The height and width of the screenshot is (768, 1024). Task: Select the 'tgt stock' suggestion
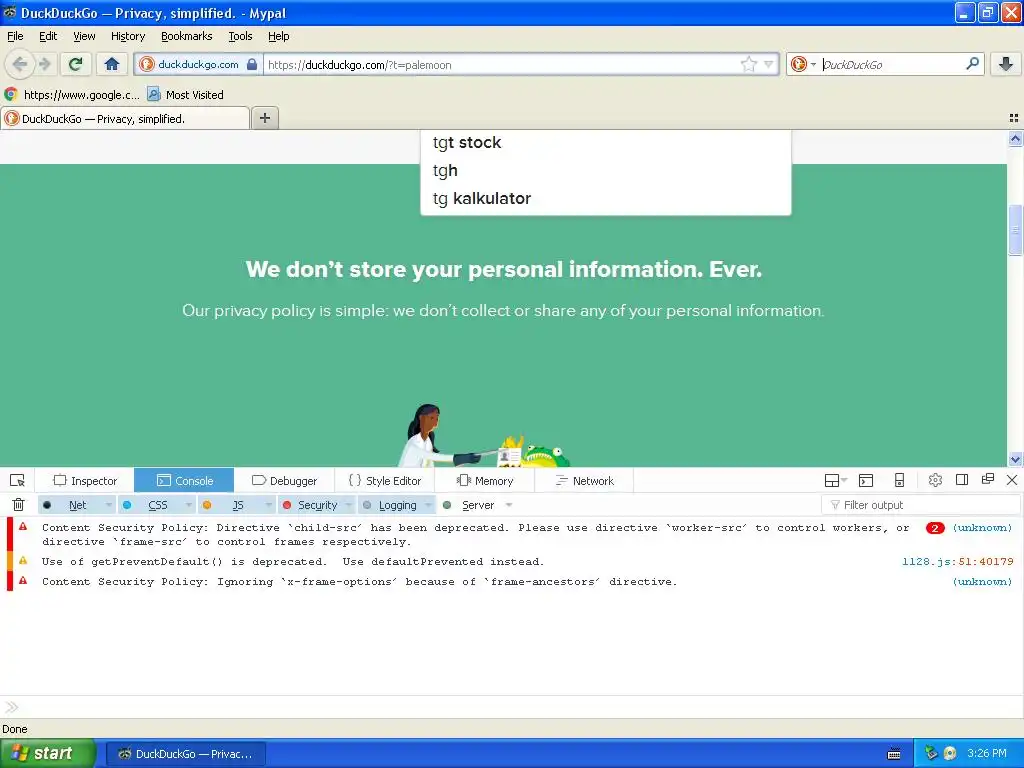pyautogui.click(x=605, y=142)
